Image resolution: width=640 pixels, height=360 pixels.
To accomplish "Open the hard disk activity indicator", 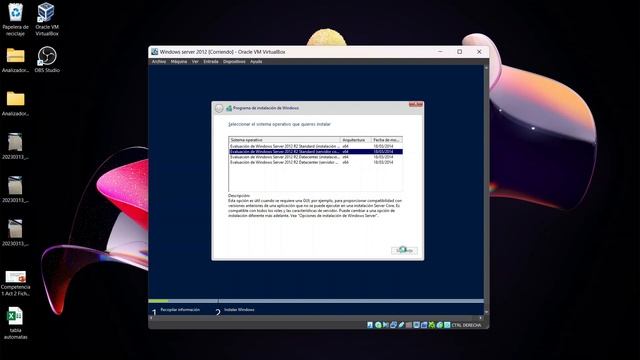I will pos(370,325).
